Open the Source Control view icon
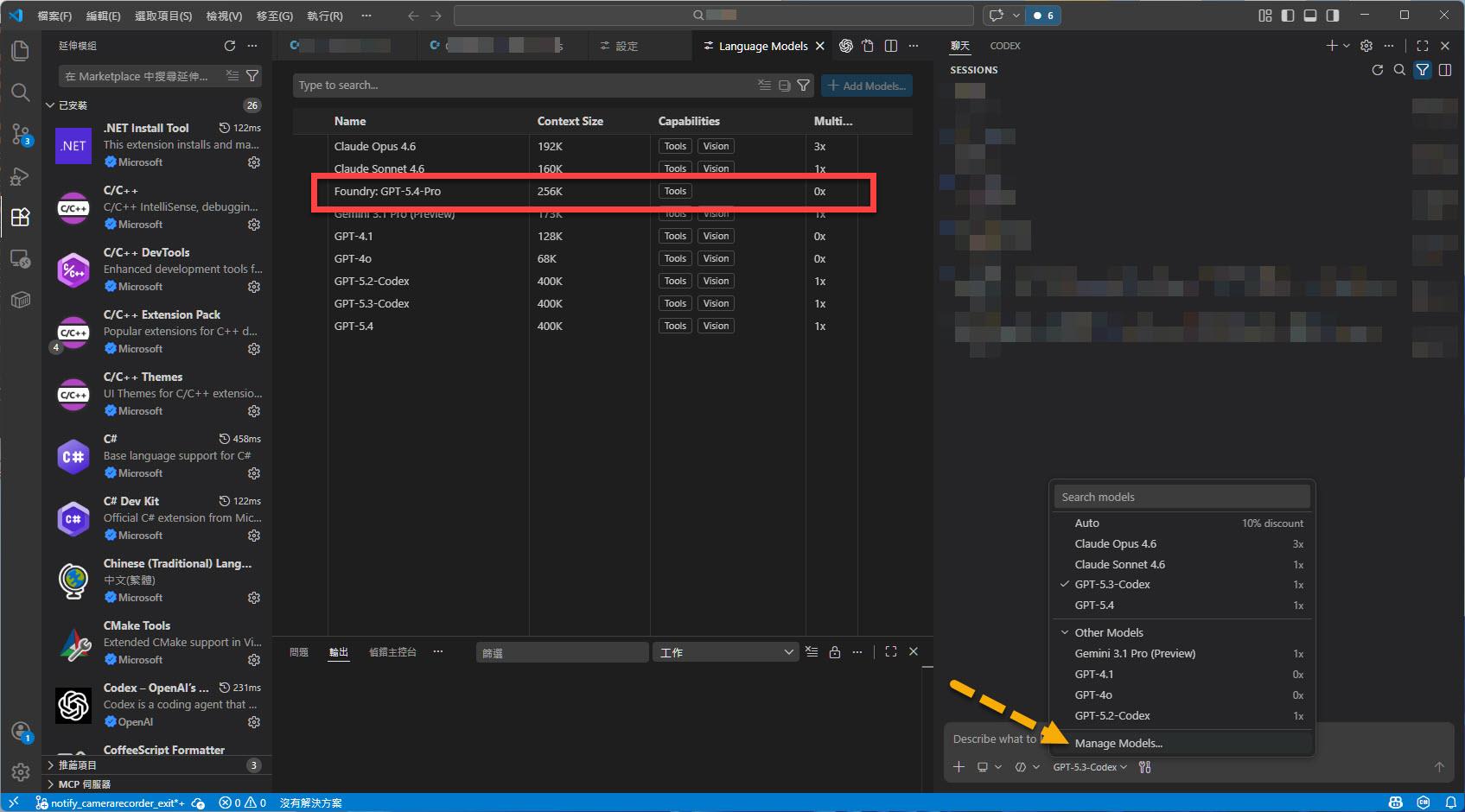This screenshot has height=812, width=1465. 20,134
